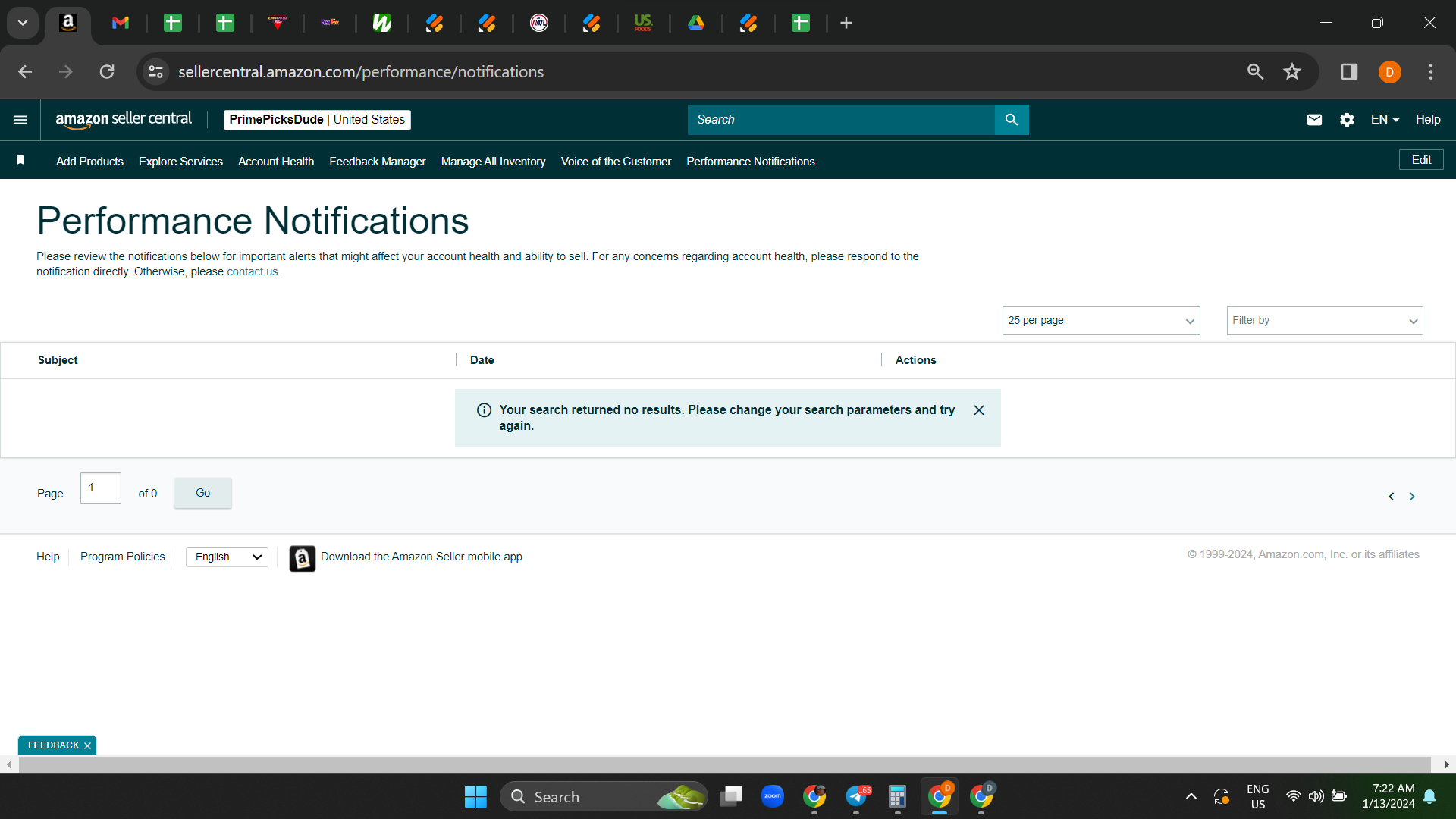Image resolution: width=1456 pixels, height=819 pixels.
Task: Switch account via PrimePicksDude United States
Action: click(x=317, y=120)
